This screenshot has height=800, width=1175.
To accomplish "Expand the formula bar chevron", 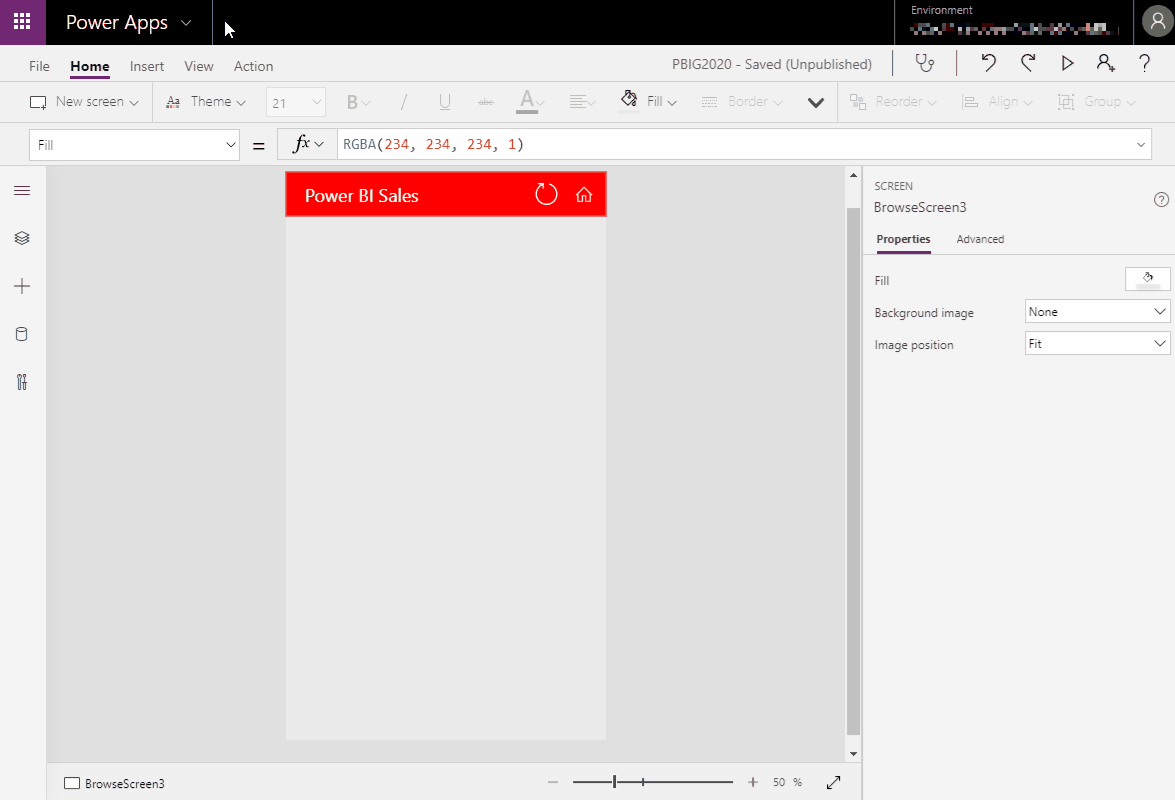I will pyautogui.click(x=1141, y=145).
